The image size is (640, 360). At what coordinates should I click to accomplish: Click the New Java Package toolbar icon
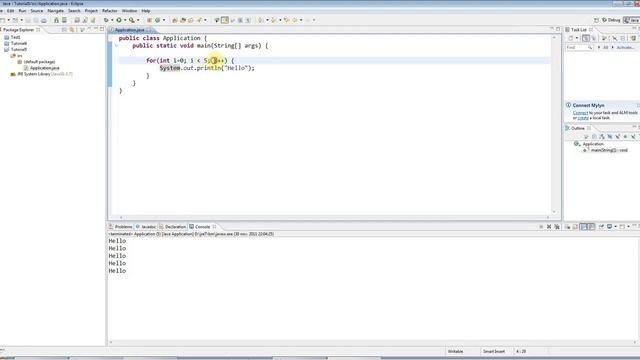tap(149, 20)
